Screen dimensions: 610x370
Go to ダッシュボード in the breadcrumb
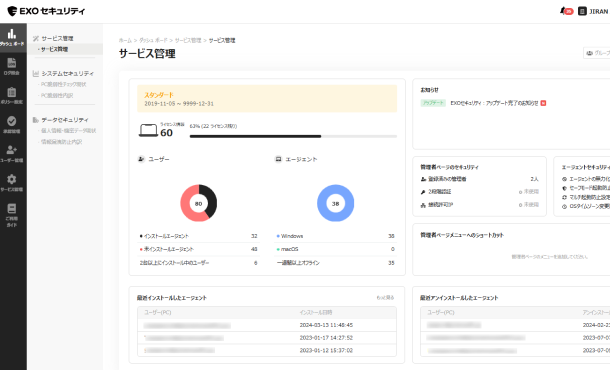(153, 40)
